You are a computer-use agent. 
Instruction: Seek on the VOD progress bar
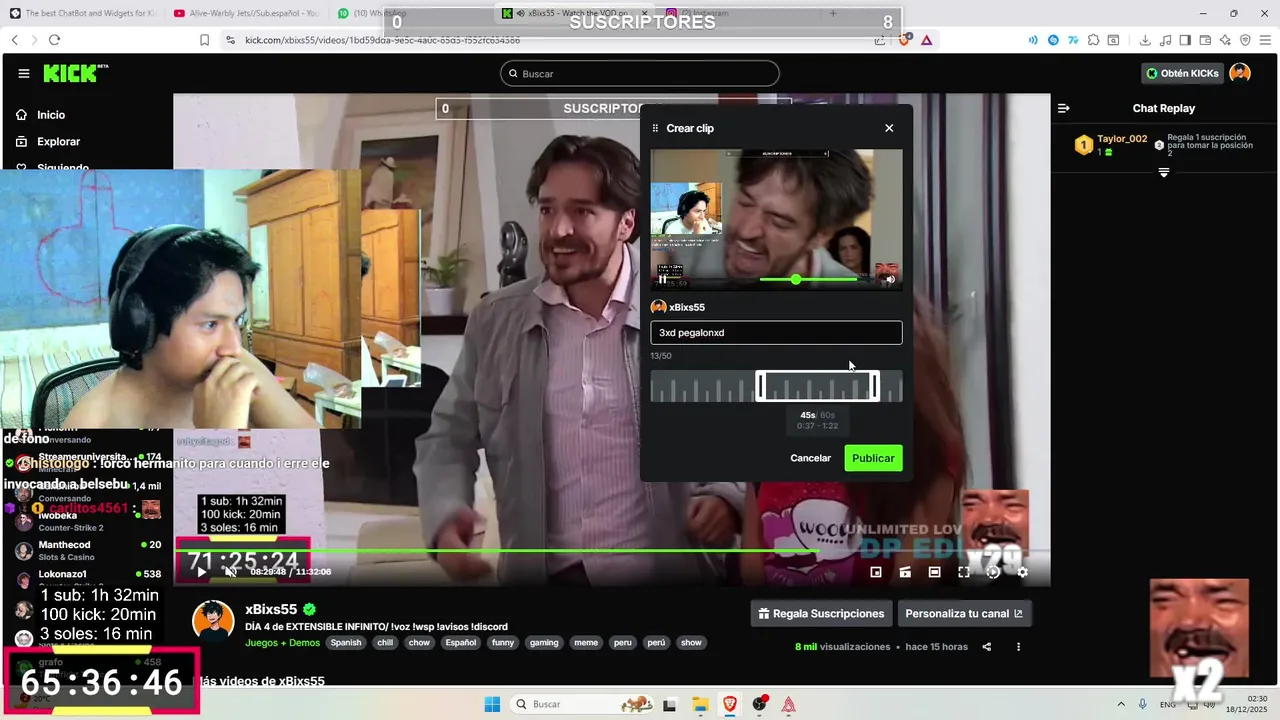point(611,551)
